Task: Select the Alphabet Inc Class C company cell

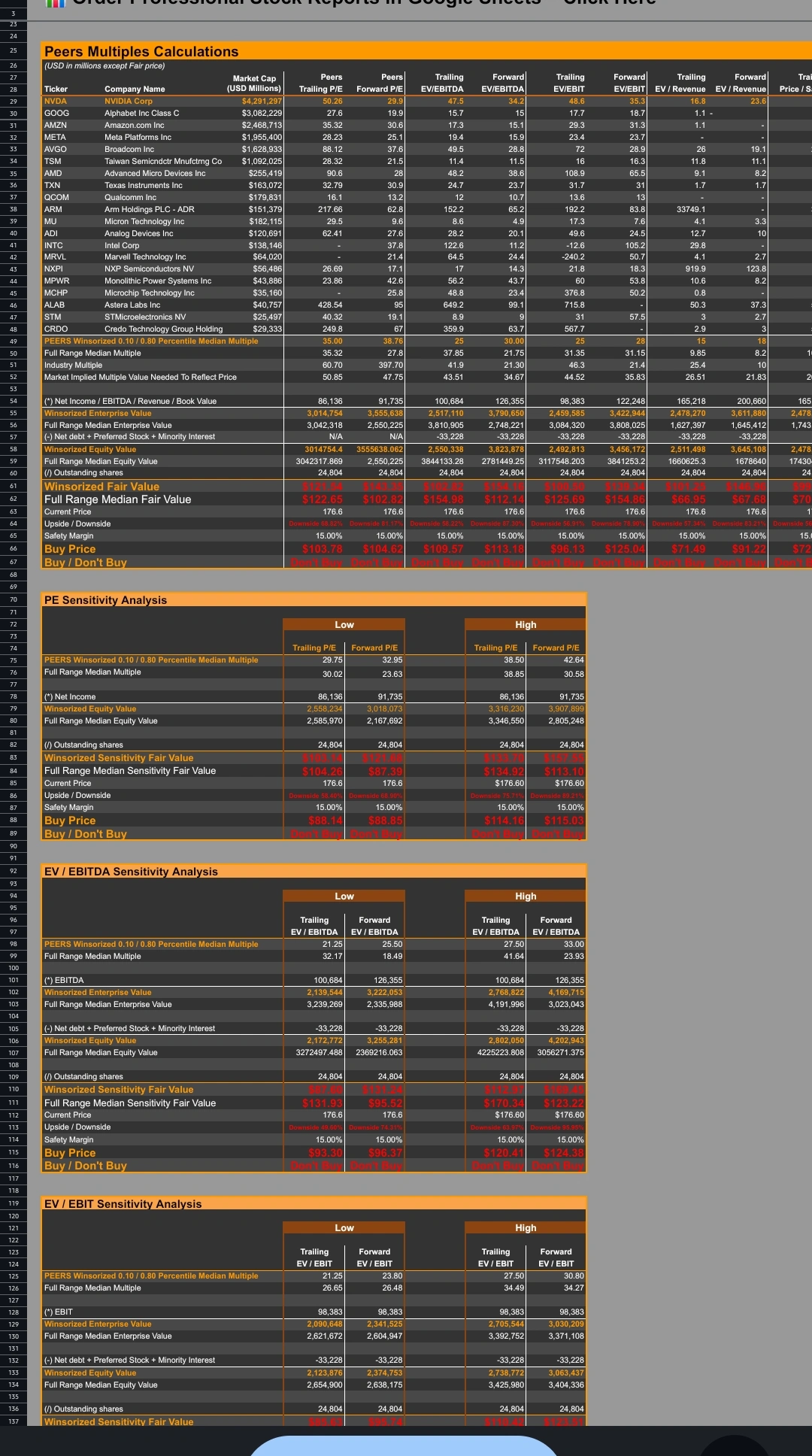Action: (x=141, y=114)
